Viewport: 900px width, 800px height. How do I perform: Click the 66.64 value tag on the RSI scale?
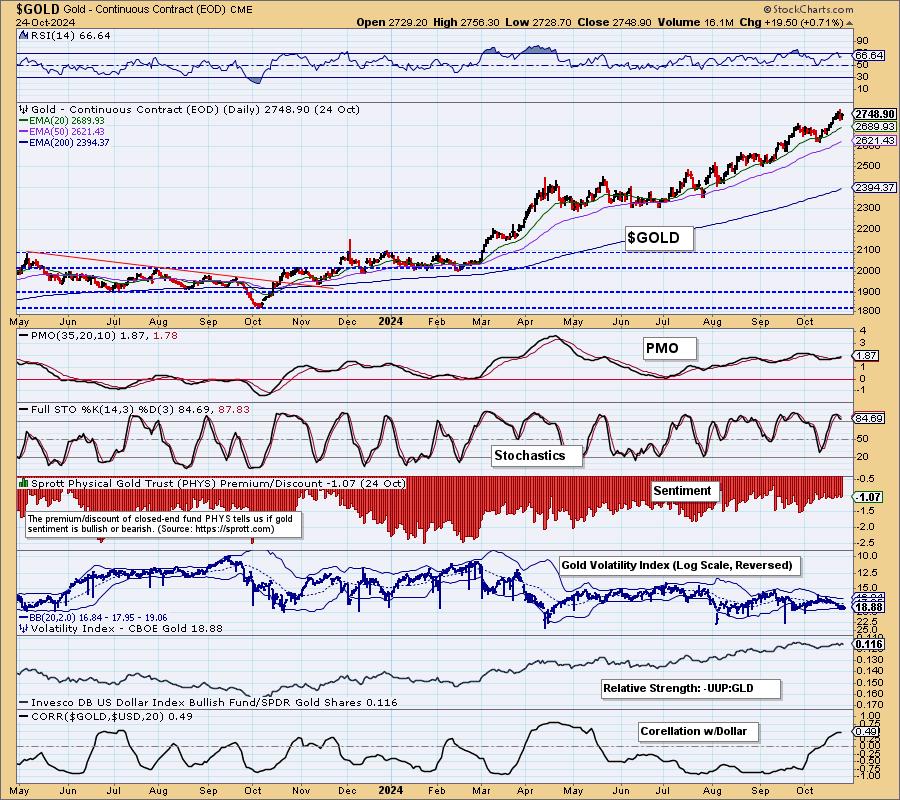point(869,55)
